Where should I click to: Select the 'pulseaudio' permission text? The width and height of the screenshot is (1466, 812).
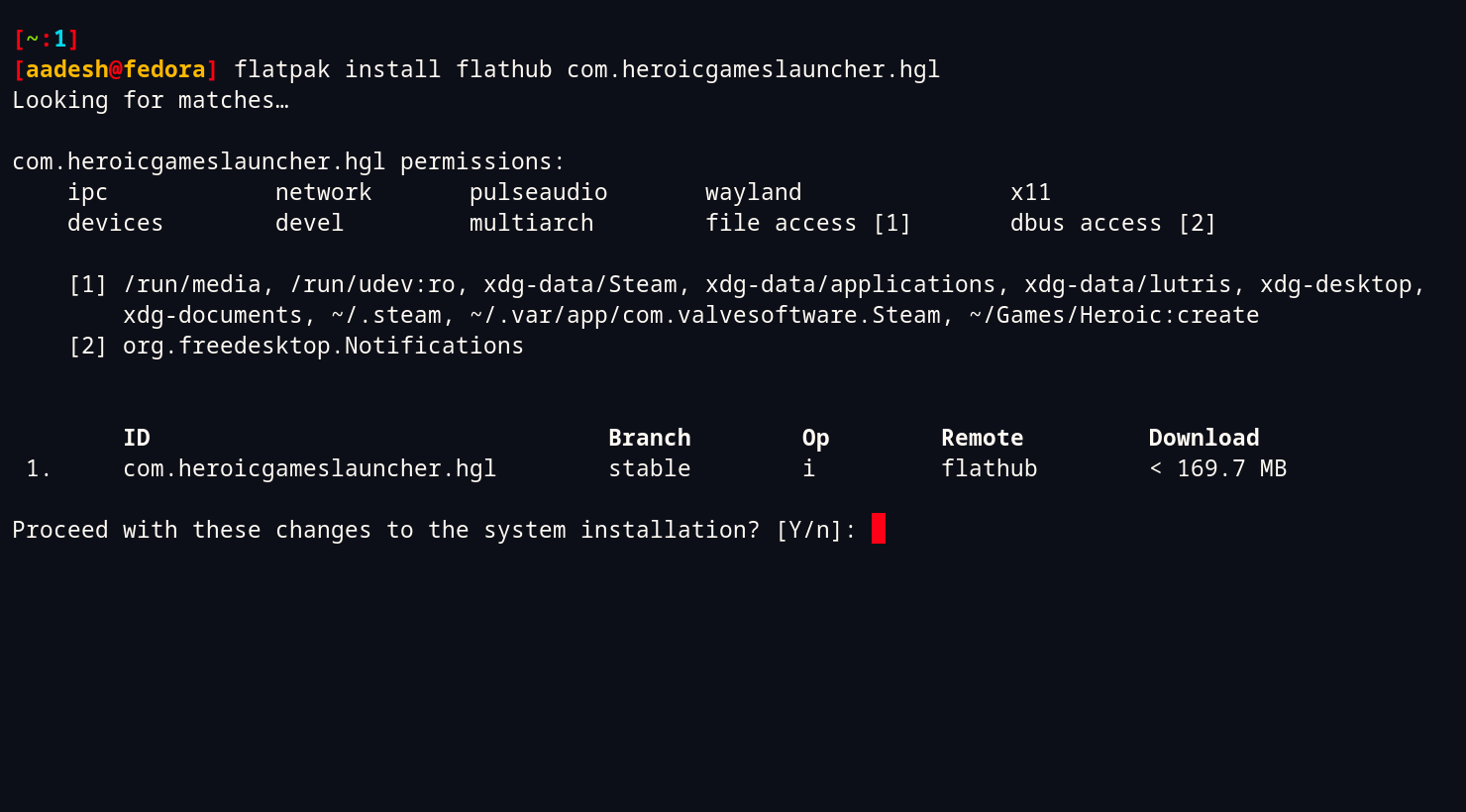point(538,192)
